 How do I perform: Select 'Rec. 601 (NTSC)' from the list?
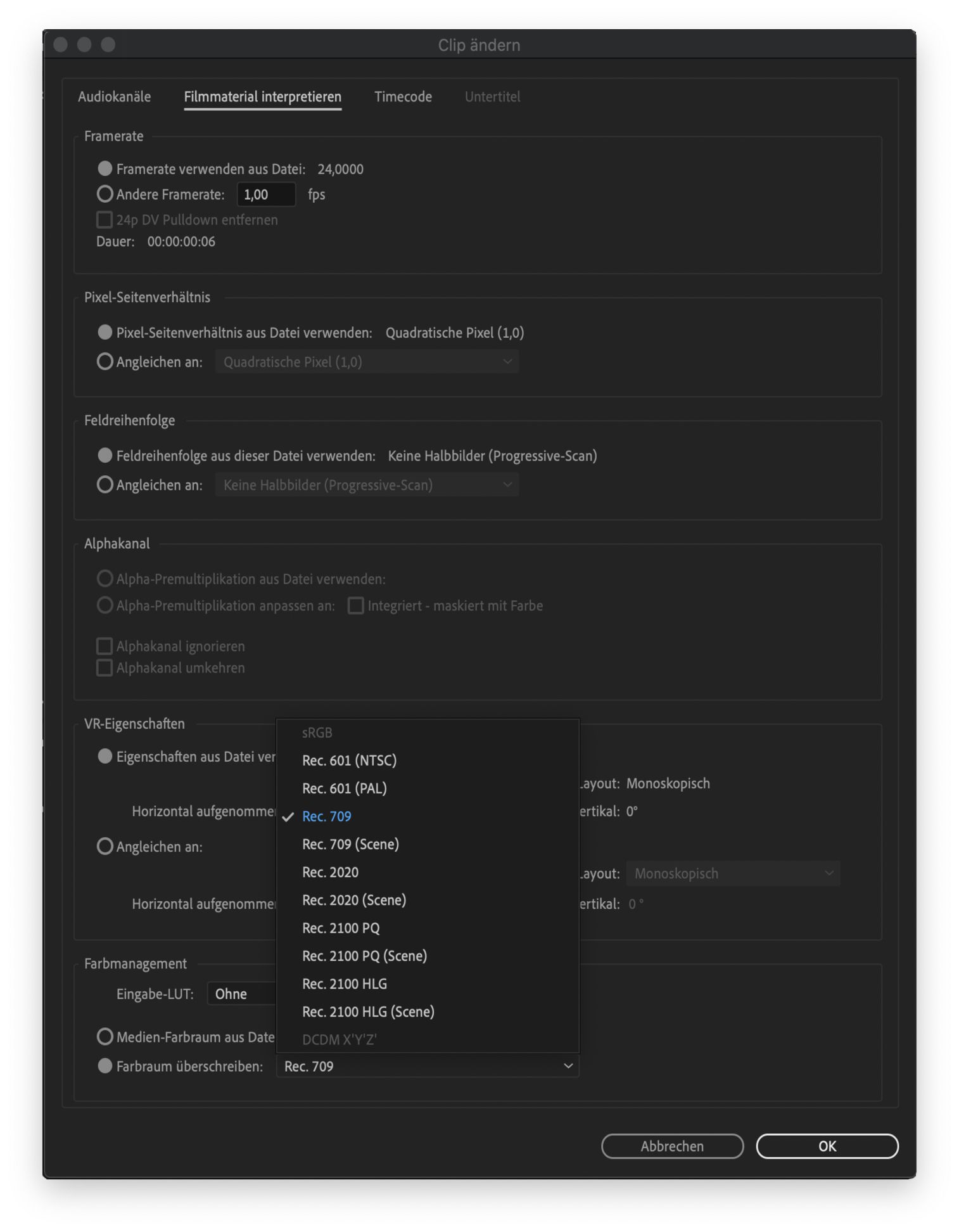coord(350,760)
